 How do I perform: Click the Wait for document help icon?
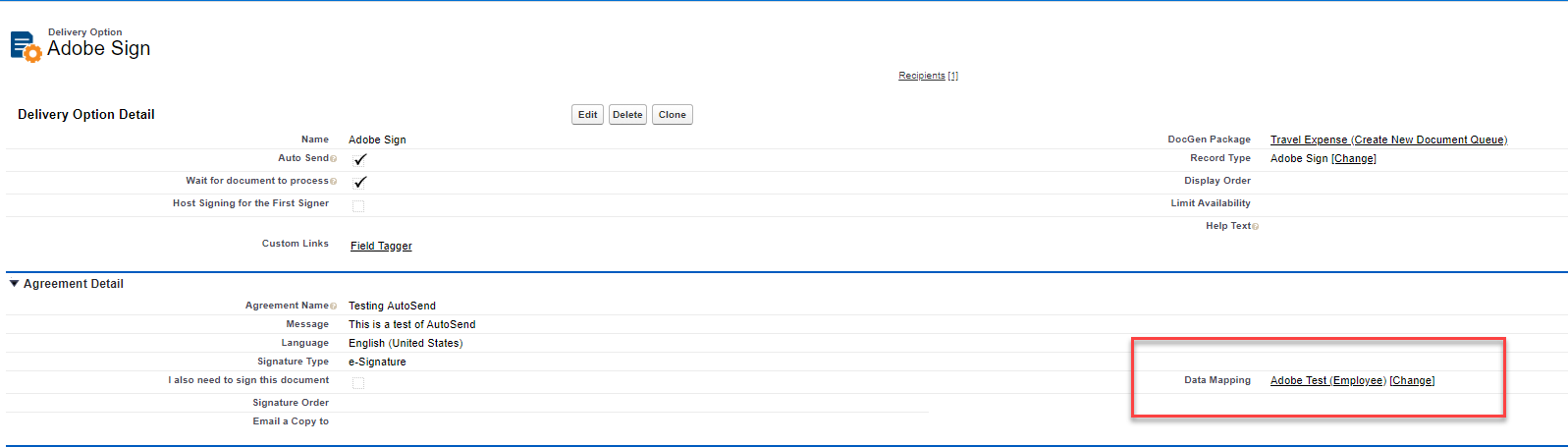[334, 182]
